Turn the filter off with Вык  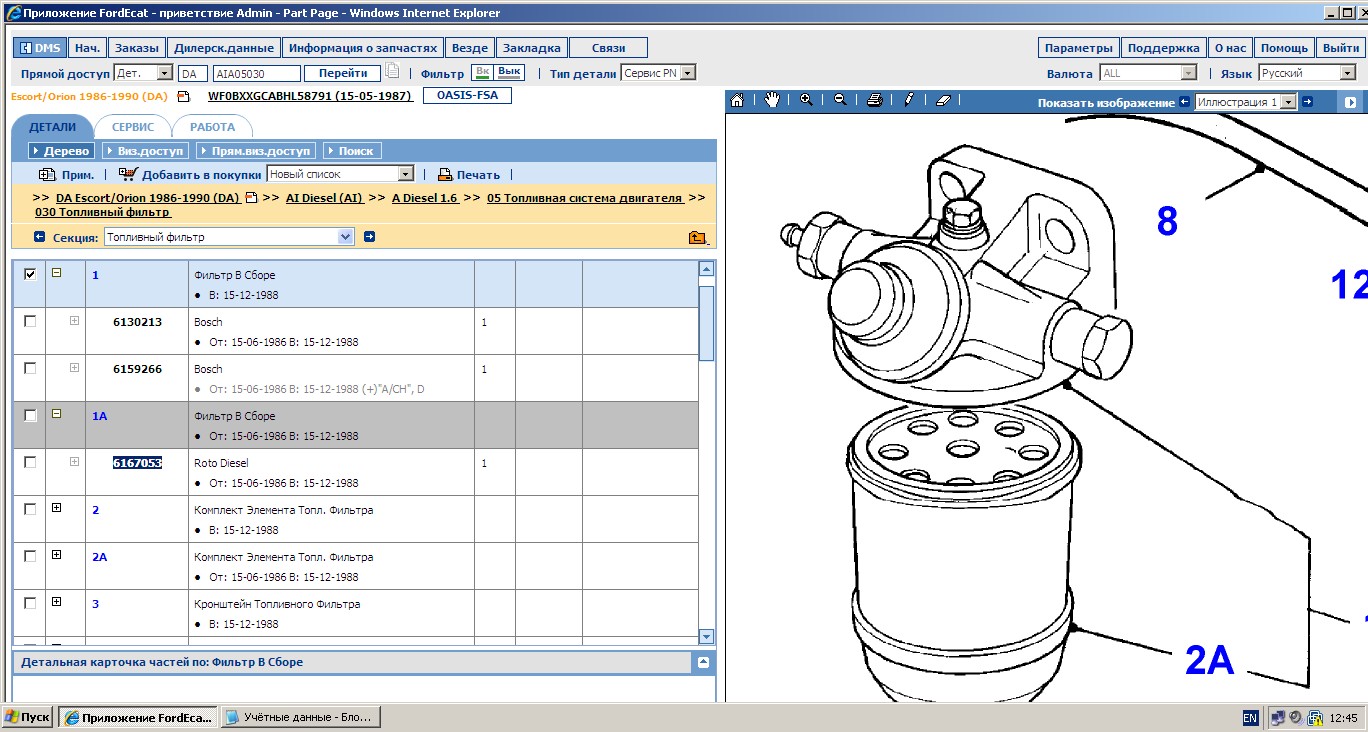click(x=510, y=72)
